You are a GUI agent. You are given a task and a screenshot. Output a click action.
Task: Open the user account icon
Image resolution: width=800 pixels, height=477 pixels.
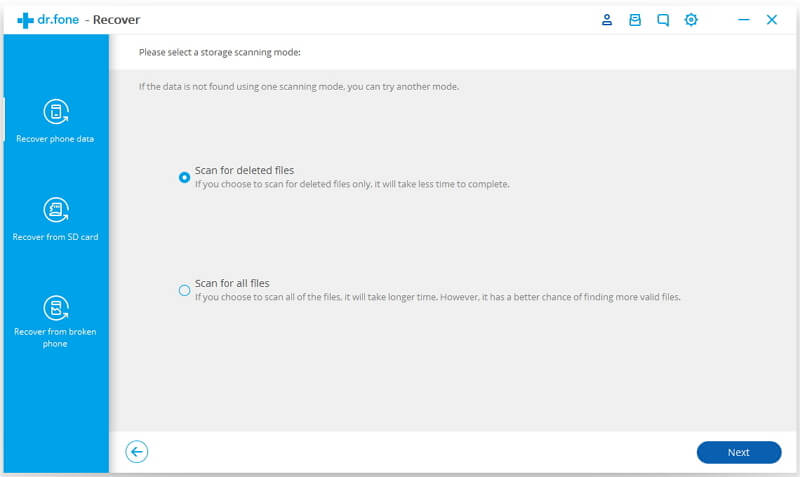click(x=607, y=19)
